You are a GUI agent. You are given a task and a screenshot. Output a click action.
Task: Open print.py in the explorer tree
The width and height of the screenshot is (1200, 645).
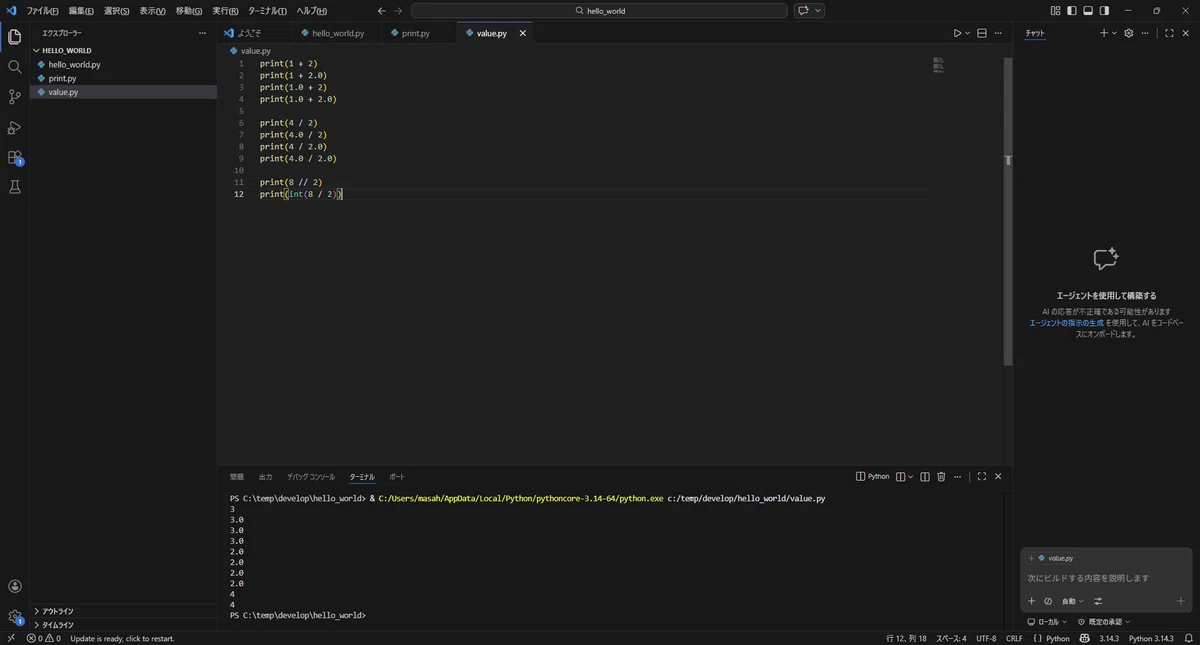[x=123, y=78]
